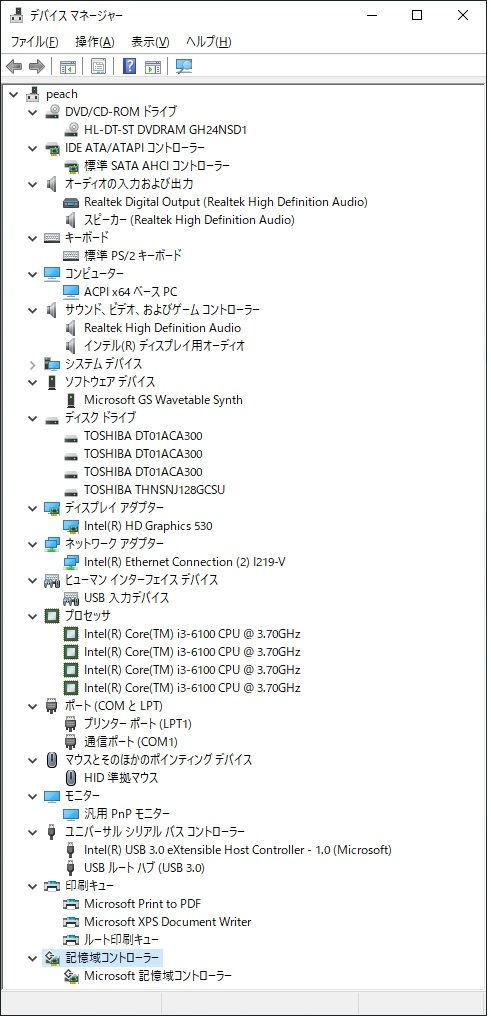Image resolution: width=491 pixels, height=1016 pixels.
Task: Open the ヘルプ(H) menu
Action: [x=209, y=42]
